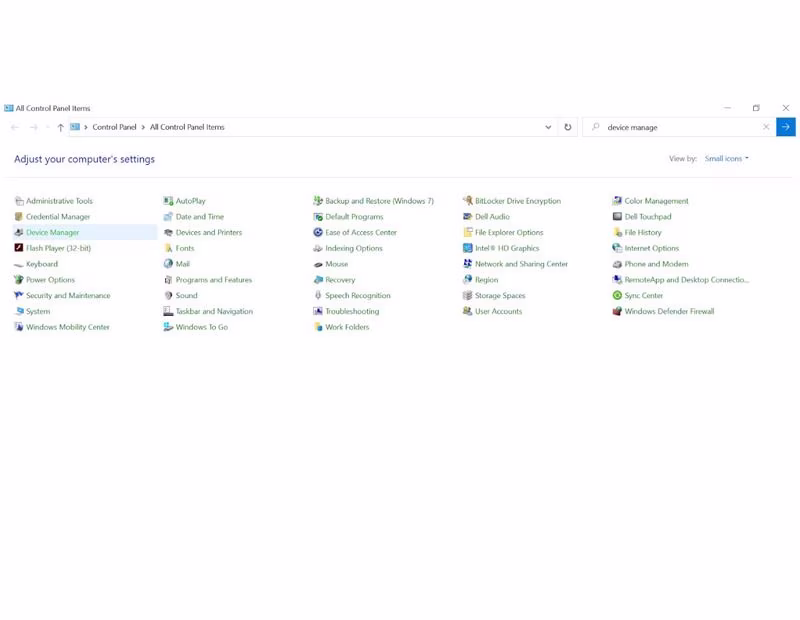
Task: Open Taskbar and Navigation icon
Action: coord(168,311)
